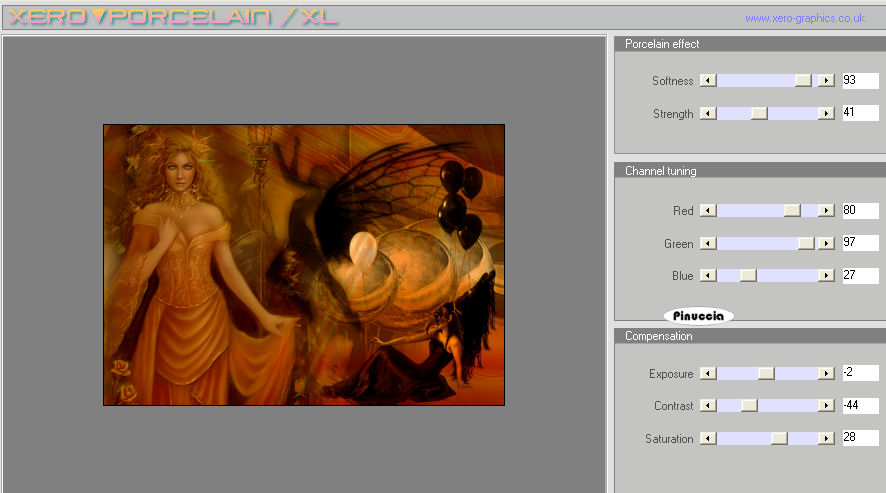This screenshot has width=886, height=493.
Task: Click the Strength left arrow button
Action: (708, 113)
